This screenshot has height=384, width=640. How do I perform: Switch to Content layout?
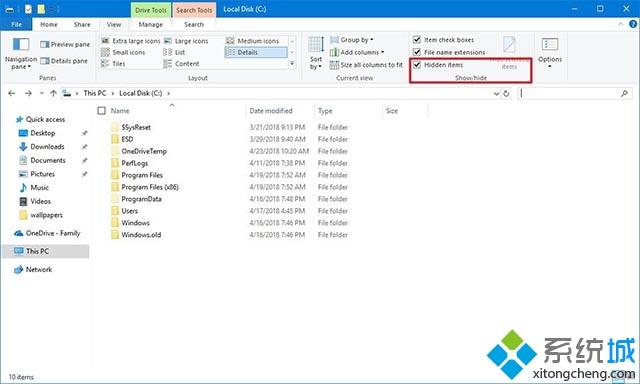coord(182,64)
